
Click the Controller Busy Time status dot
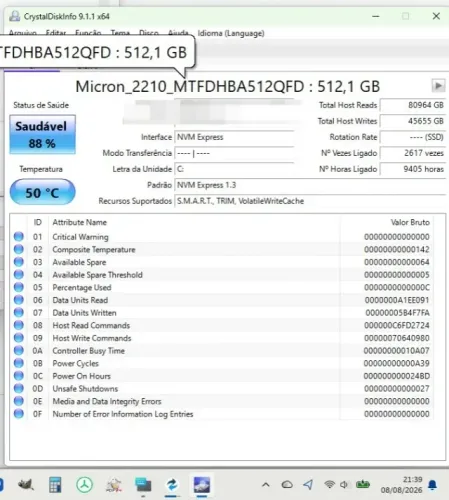click(x=19, y=351)
